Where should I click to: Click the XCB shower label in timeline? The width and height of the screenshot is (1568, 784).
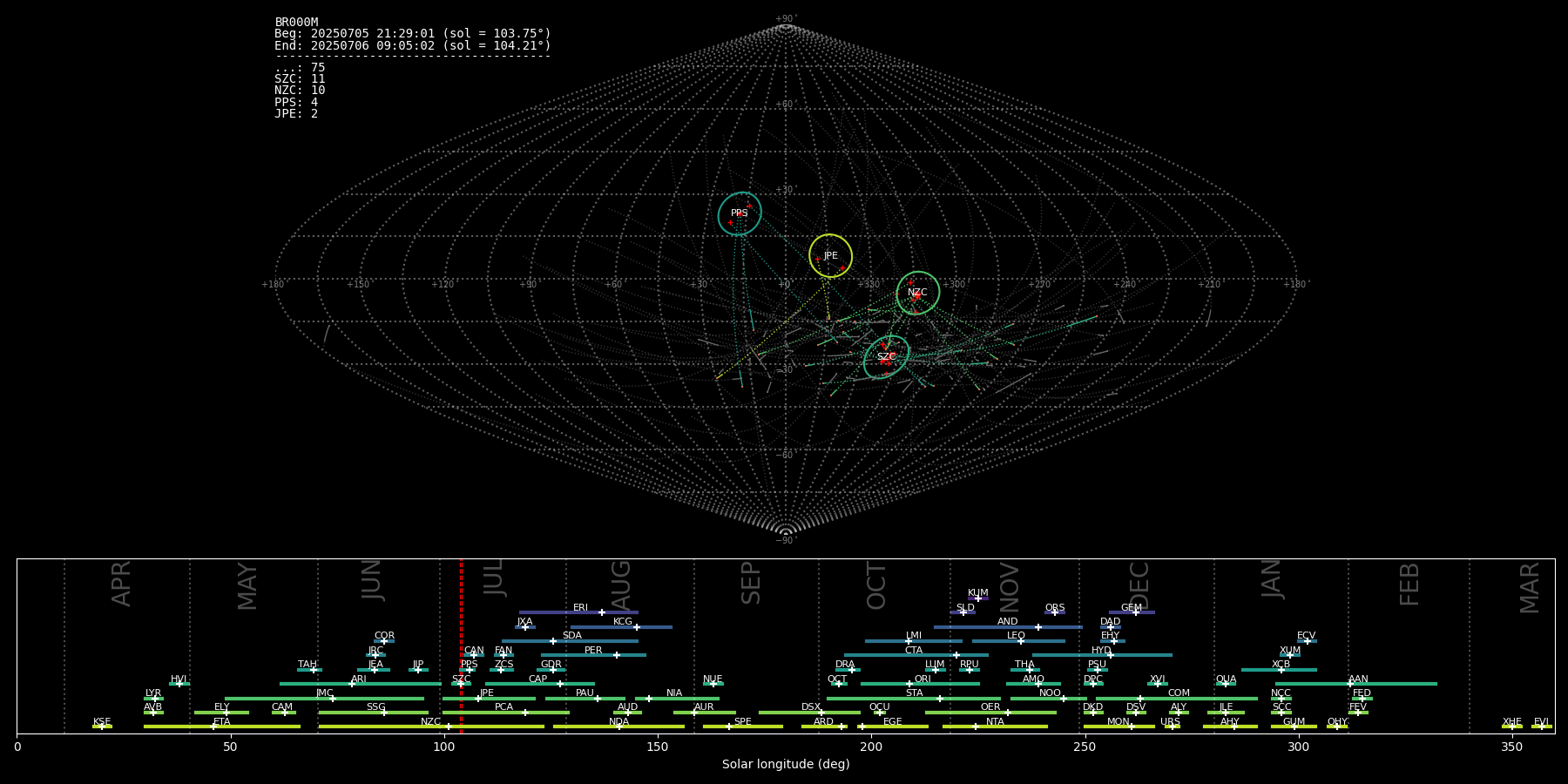pyautogui.click(x=1281, y=665)
